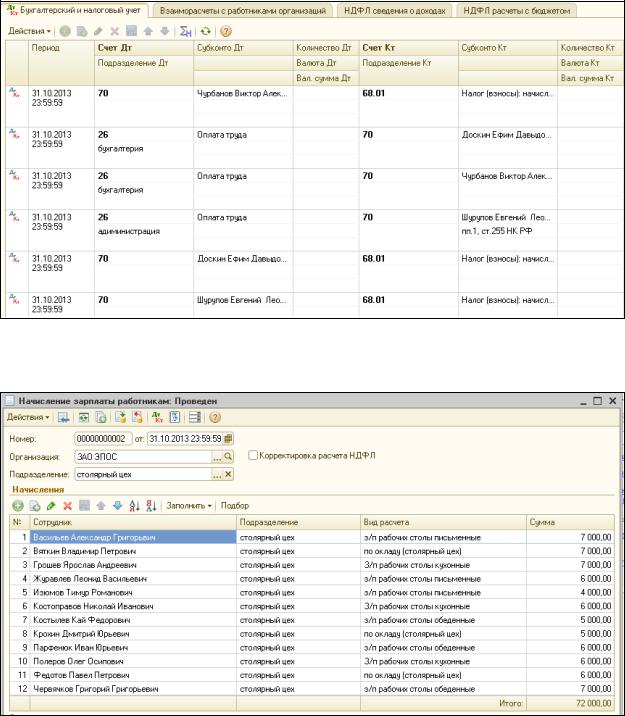
Task: Click the magnifier open icon in the Организация field
Action: pos(228,457)
